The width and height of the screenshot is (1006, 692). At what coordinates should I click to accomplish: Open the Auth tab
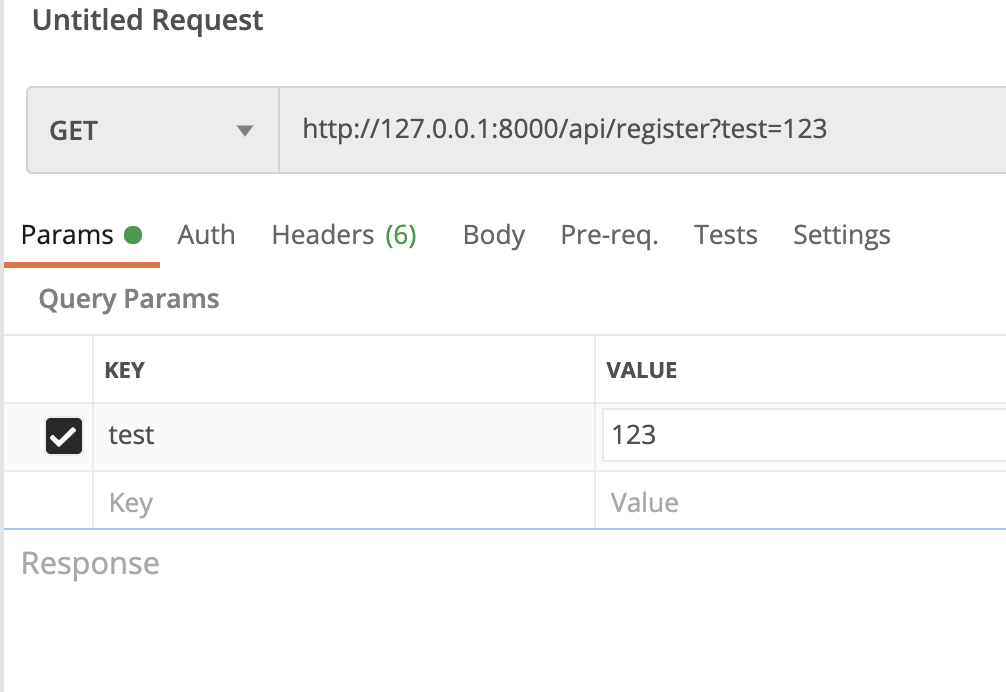click(206, 235)
